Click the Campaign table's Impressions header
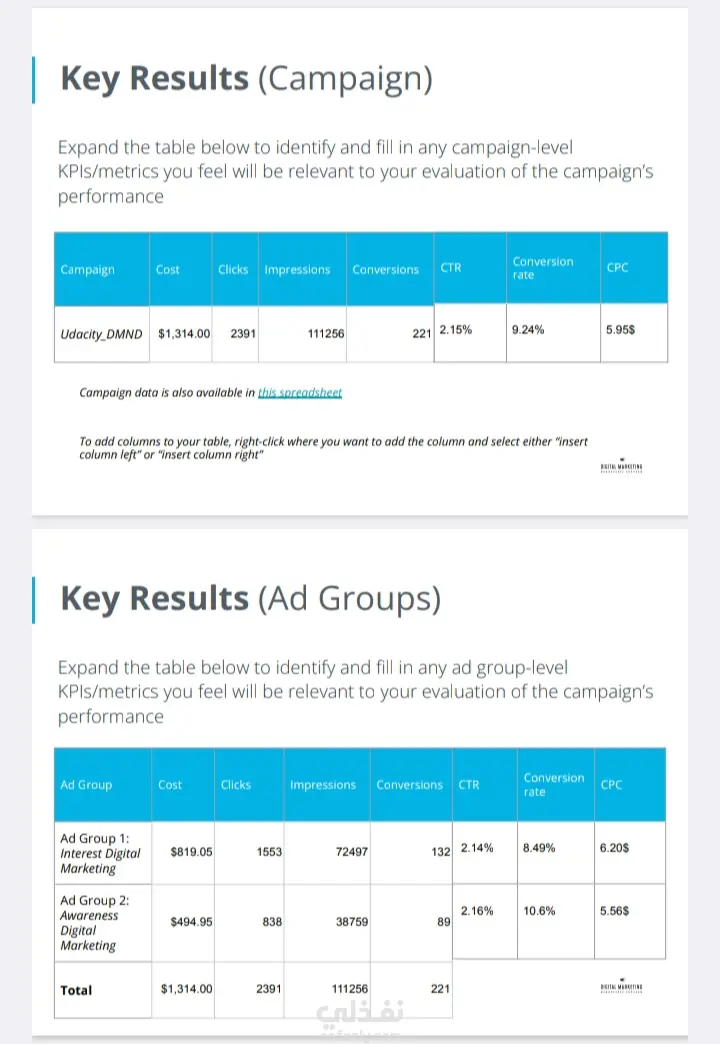This screenshot has height=1044, width=720. (x=297, y=270)
